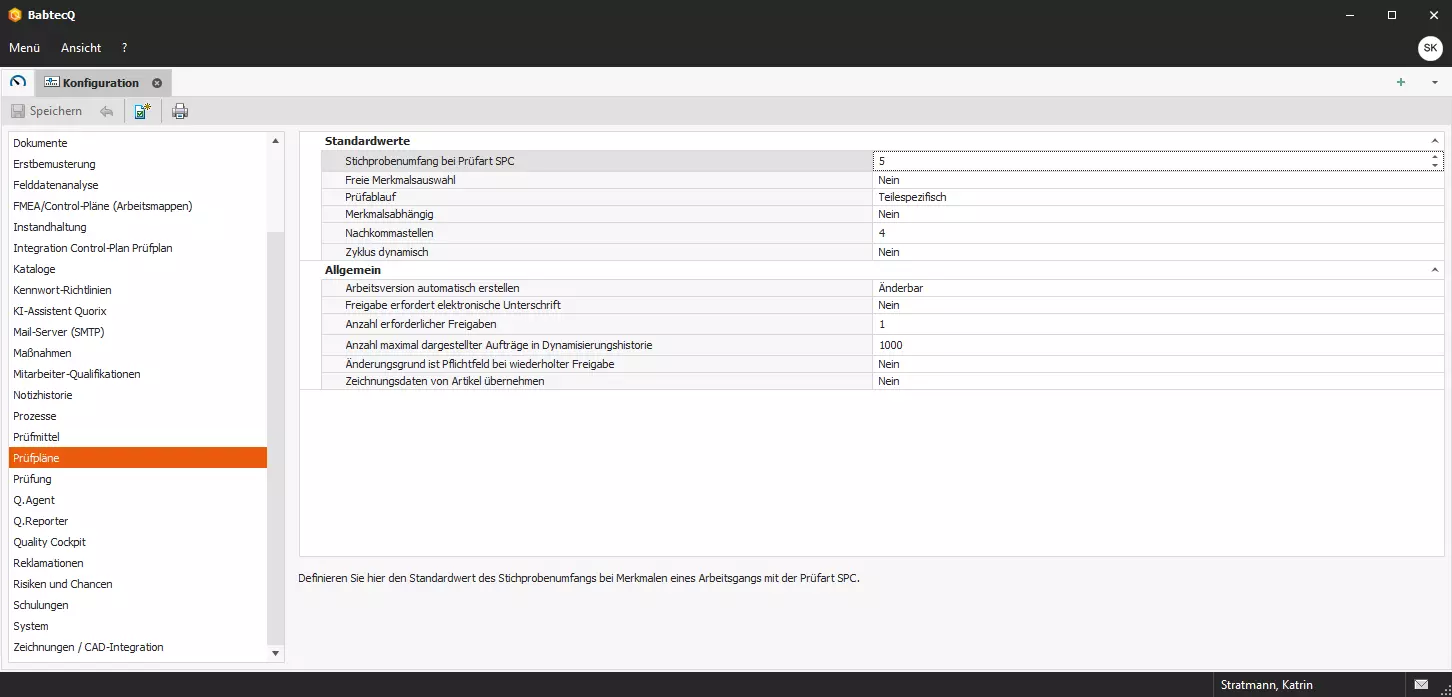The image size is (1452, 697).
Task: Click Änderungsgrund ist Pflichtfeld value Nein
Action: (x=1158, y=364)
